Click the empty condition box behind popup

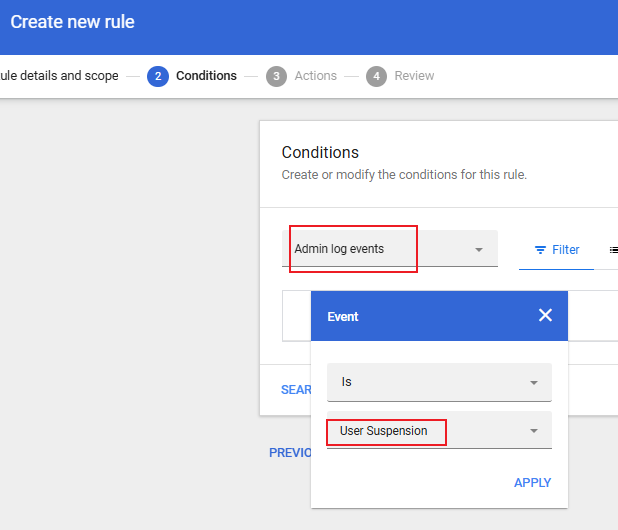pos(296,315)
